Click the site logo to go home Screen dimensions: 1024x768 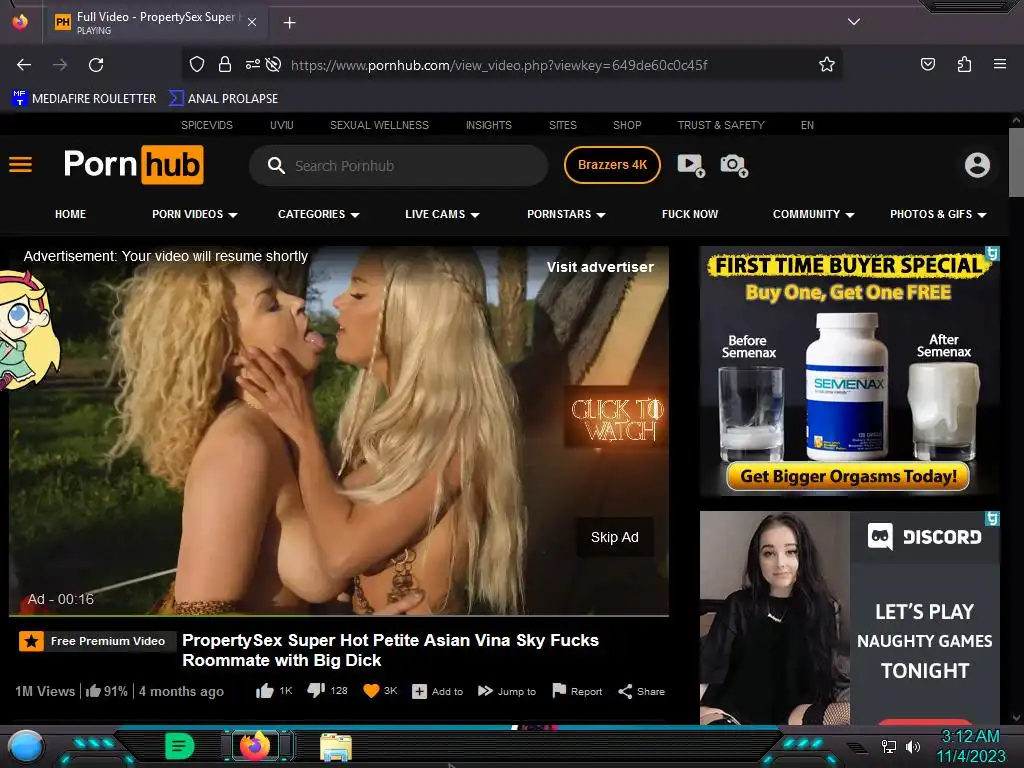(x=134, y=165)
